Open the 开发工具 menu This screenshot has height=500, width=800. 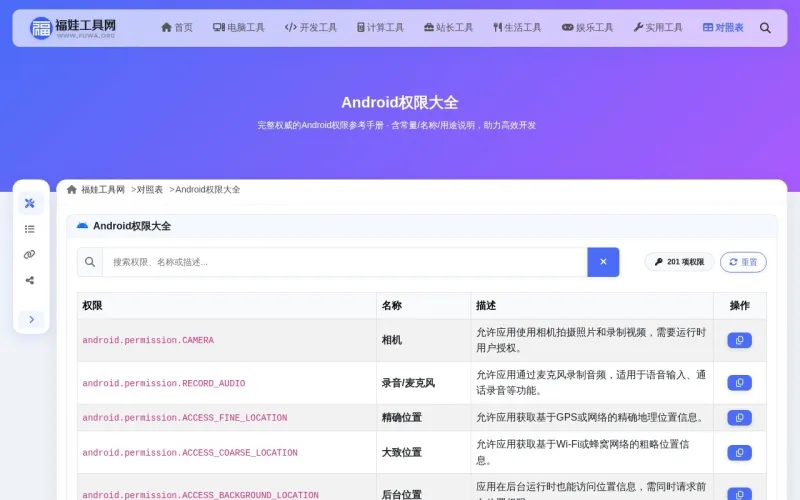(311, 28)
